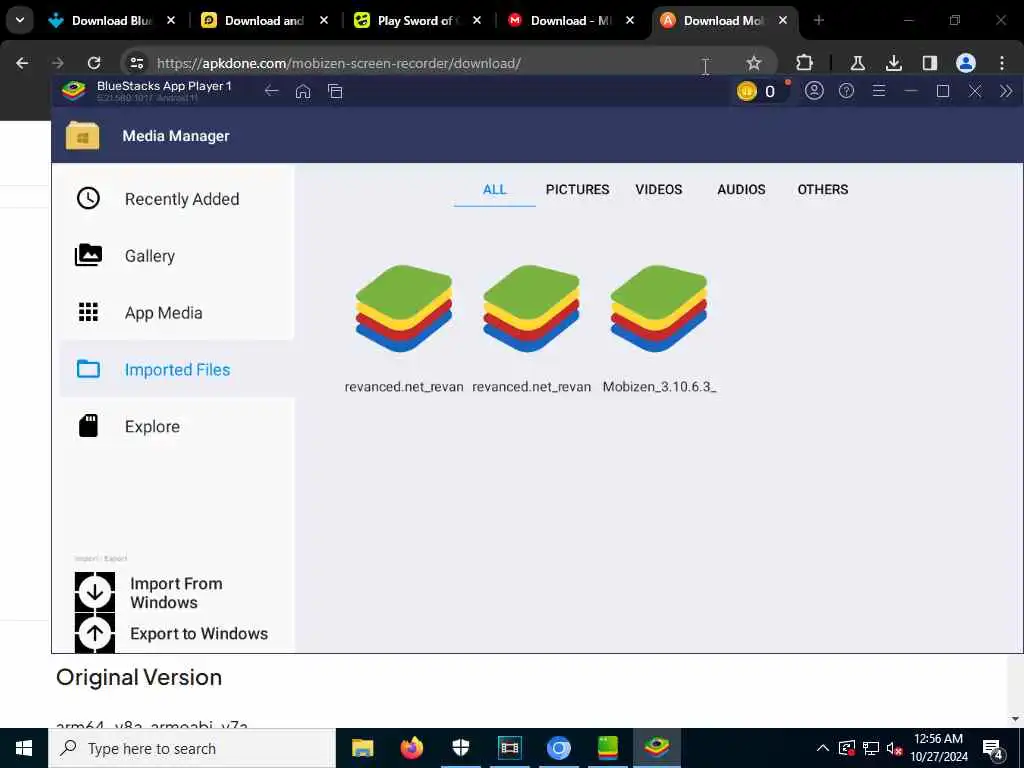1024x768 pixels.
Task: Open the Windows Start menu
Action: pos(24,748)
